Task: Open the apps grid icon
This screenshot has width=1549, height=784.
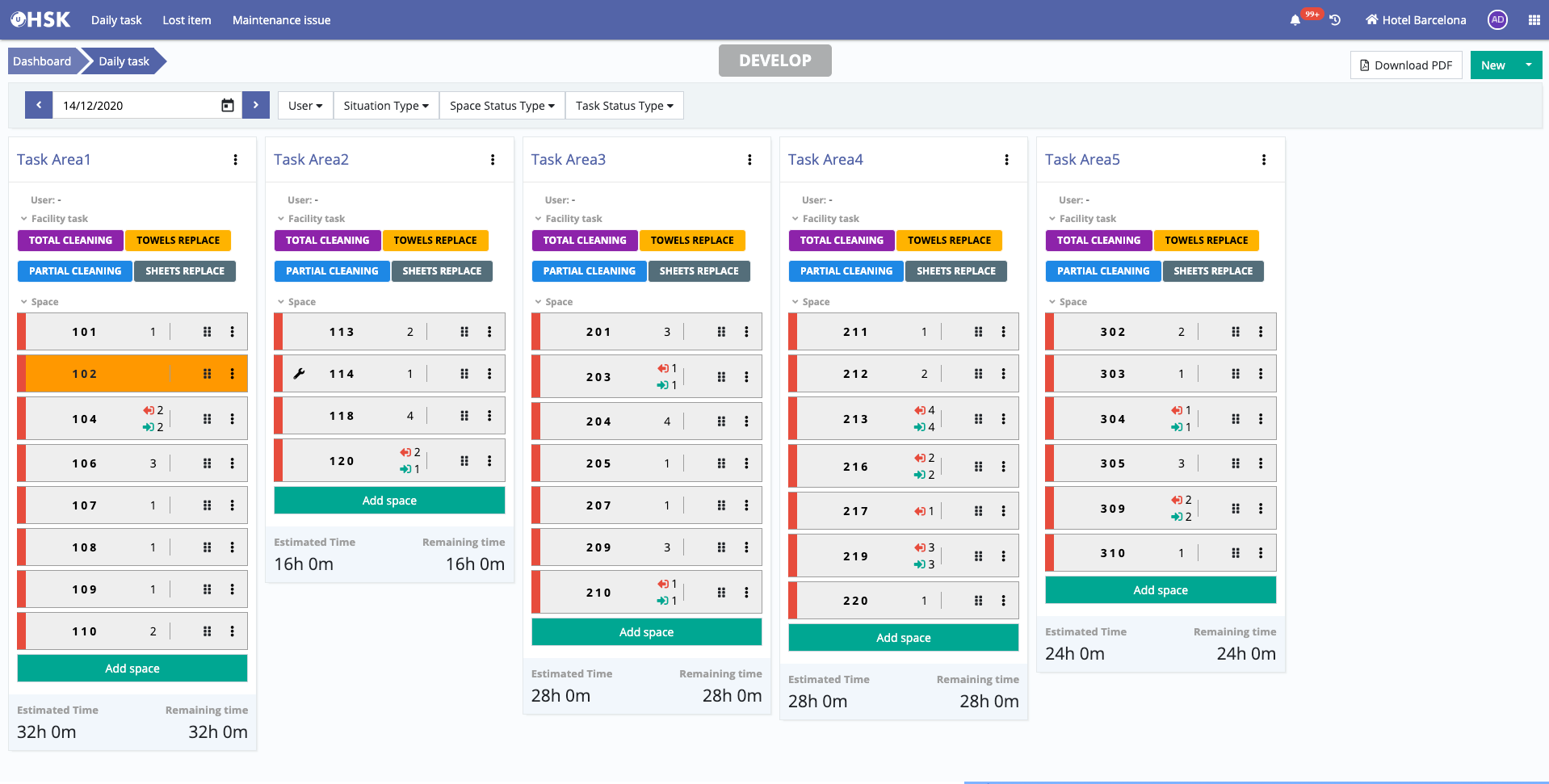Action: tap(1534, 20)
